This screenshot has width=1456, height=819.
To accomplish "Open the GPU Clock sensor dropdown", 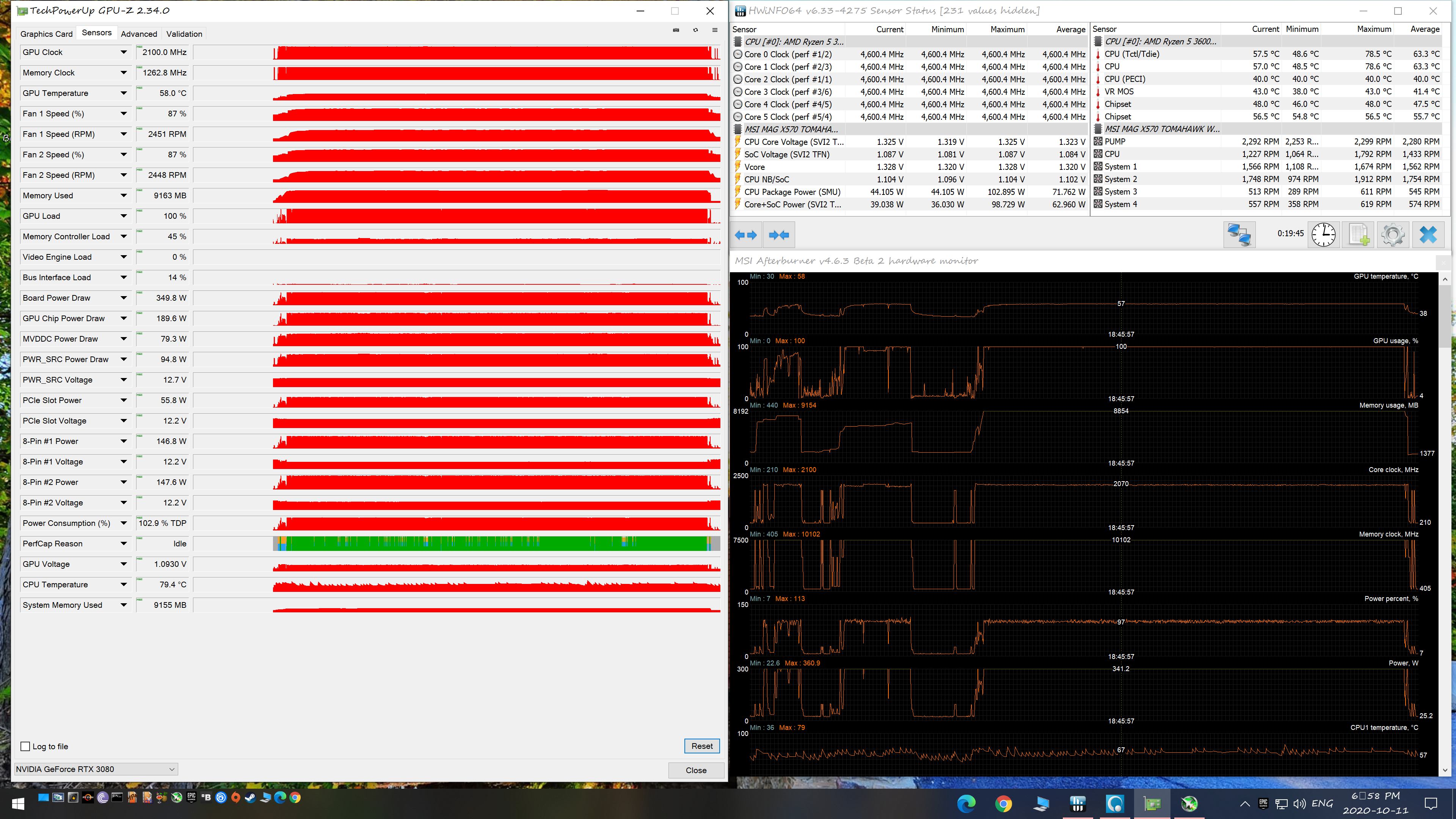I will (x=124, y=52).
